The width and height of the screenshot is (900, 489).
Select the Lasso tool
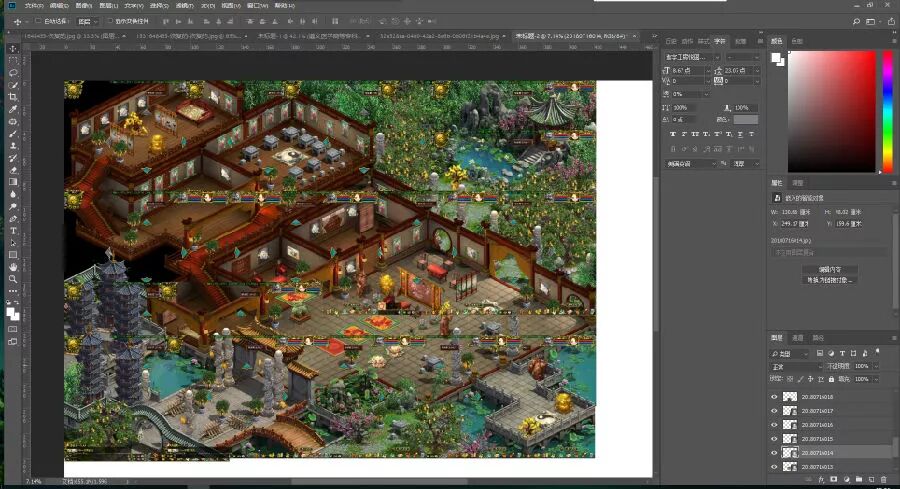(x=13, y=73)
